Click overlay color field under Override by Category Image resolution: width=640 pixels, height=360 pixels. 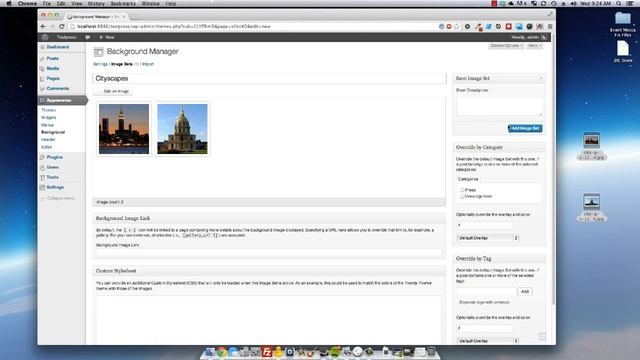484,225
